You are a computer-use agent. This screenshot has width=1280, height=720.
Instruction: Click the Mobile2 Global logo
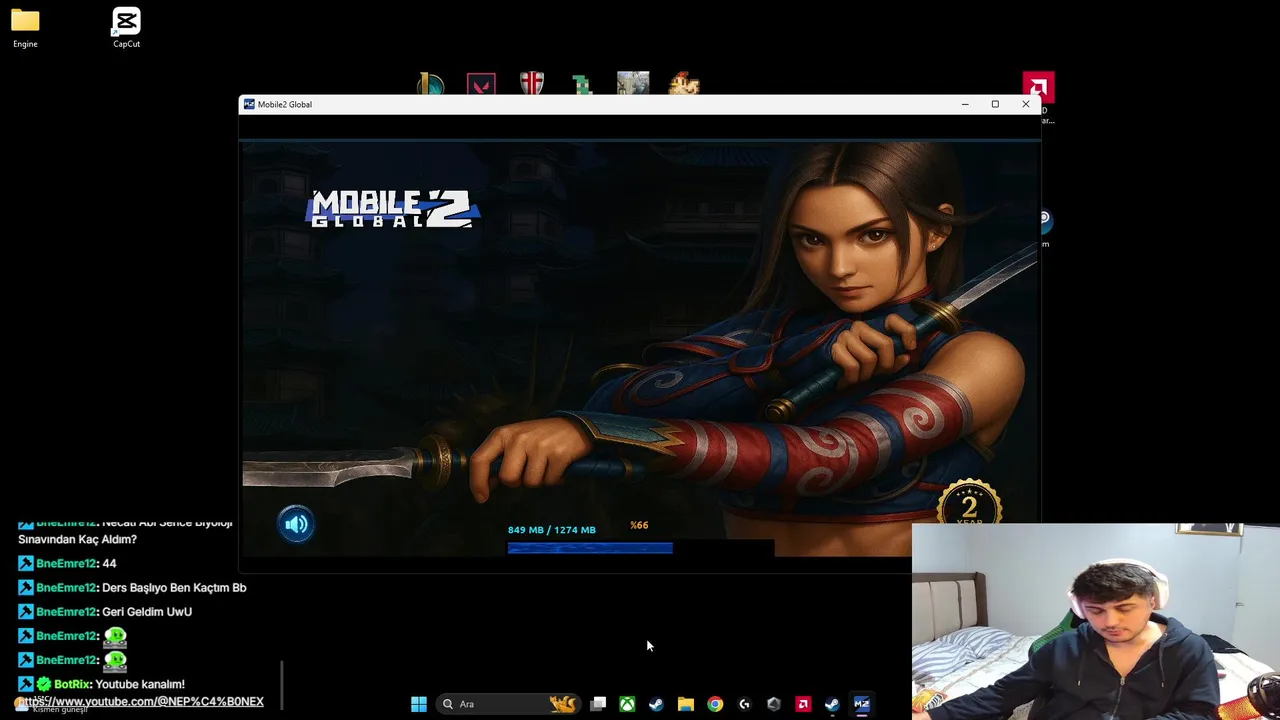click(x=395, y=209)
